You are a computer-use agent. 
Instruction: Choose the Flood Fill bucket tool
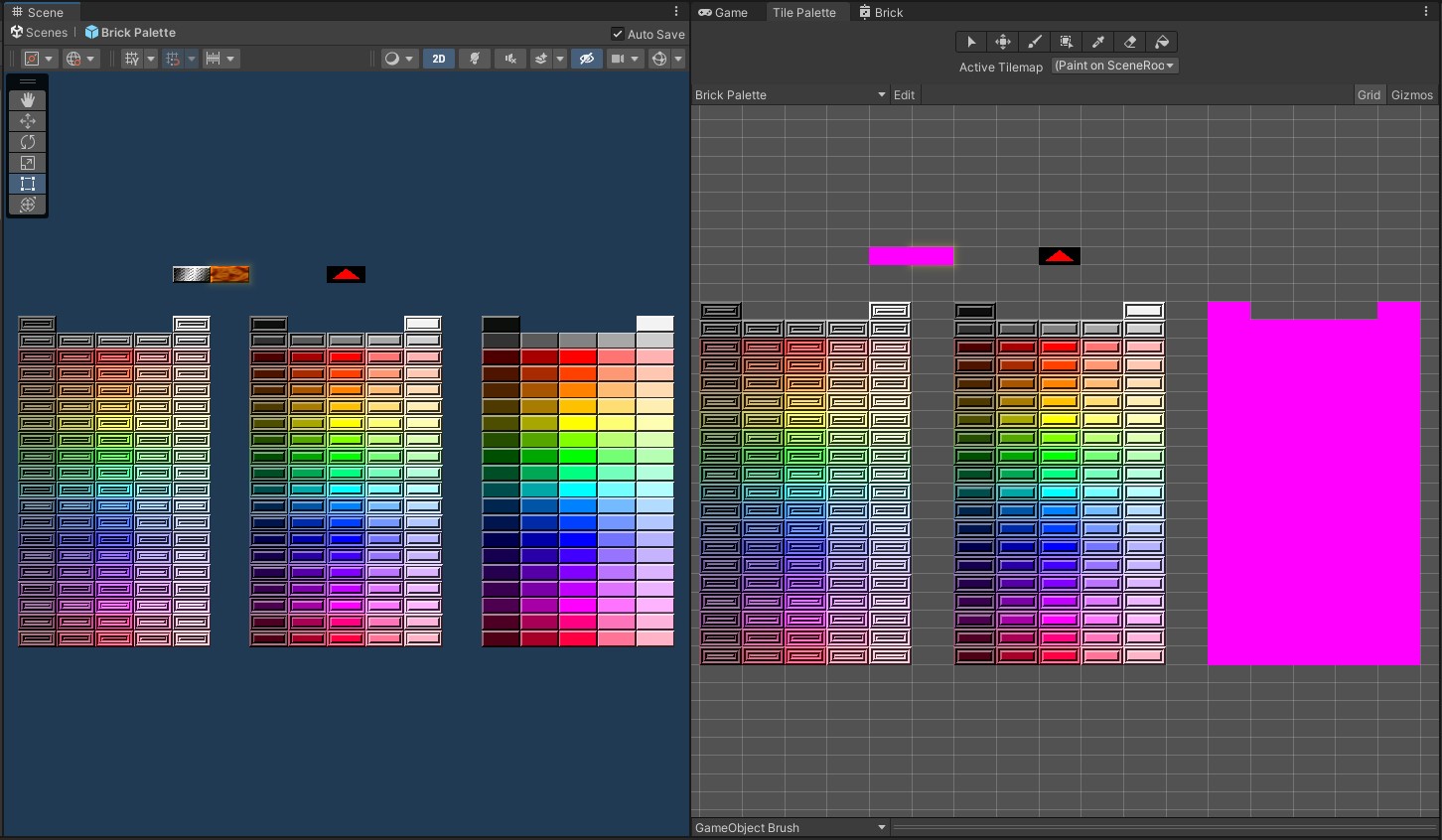1162,42
